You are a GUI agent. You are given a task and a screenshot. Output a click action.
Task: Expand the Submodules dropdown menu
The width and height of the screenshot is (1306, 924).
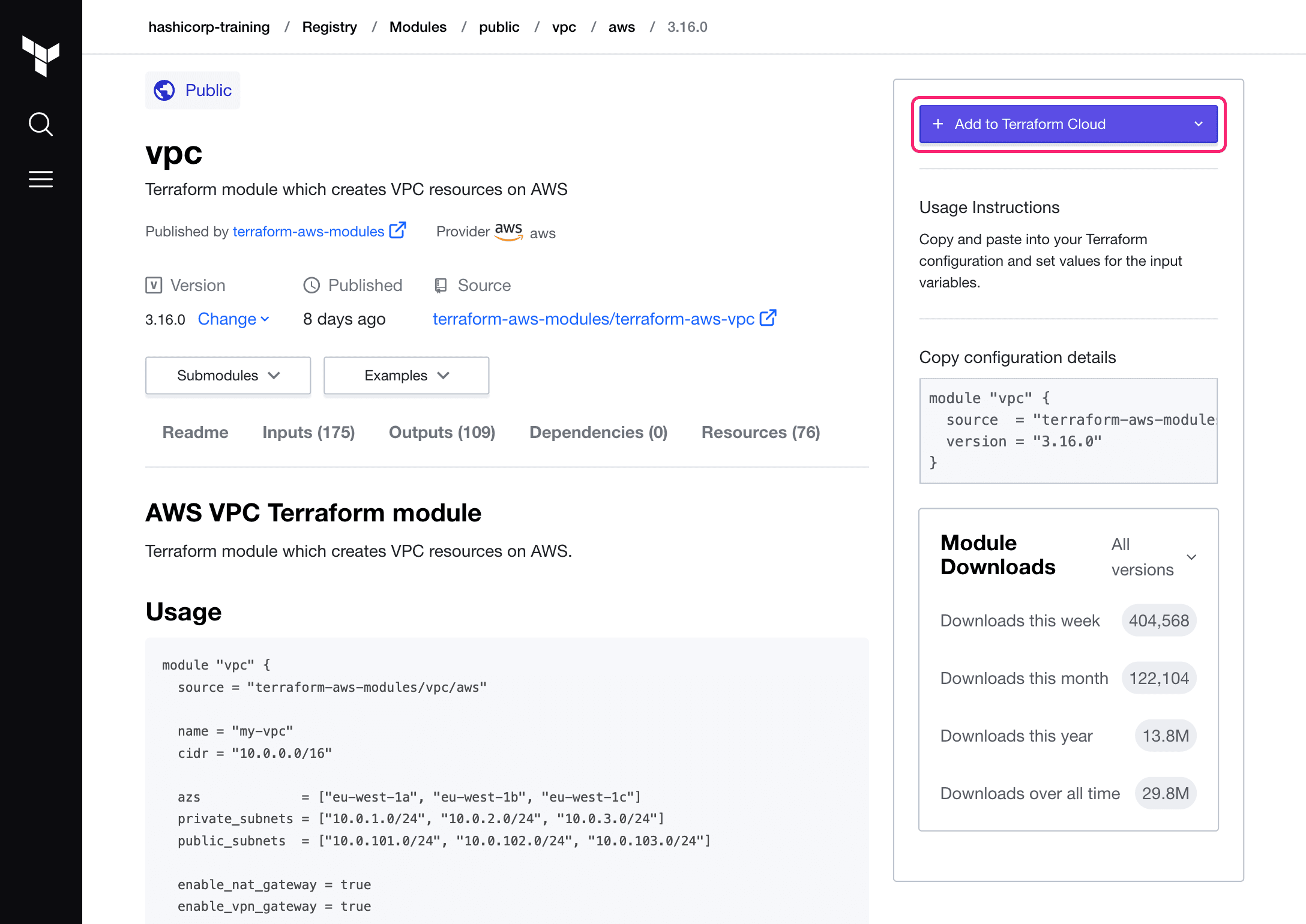pos(226,375)
